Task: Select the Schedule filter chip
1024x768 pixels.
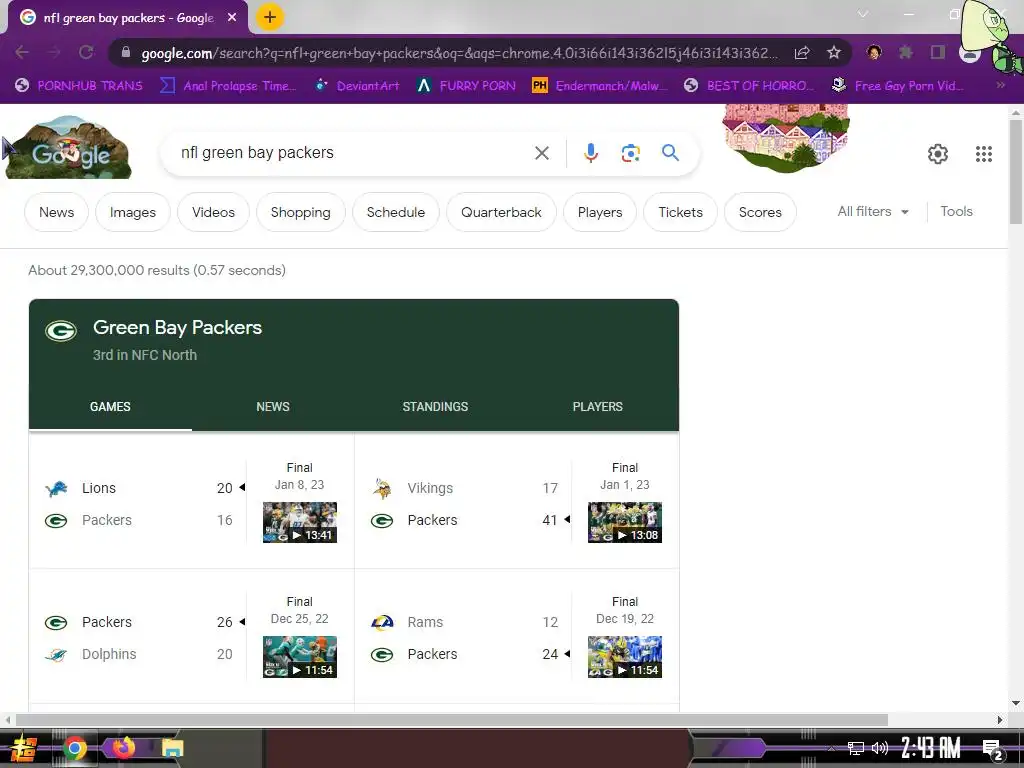Action: click(x=396, y=212)
